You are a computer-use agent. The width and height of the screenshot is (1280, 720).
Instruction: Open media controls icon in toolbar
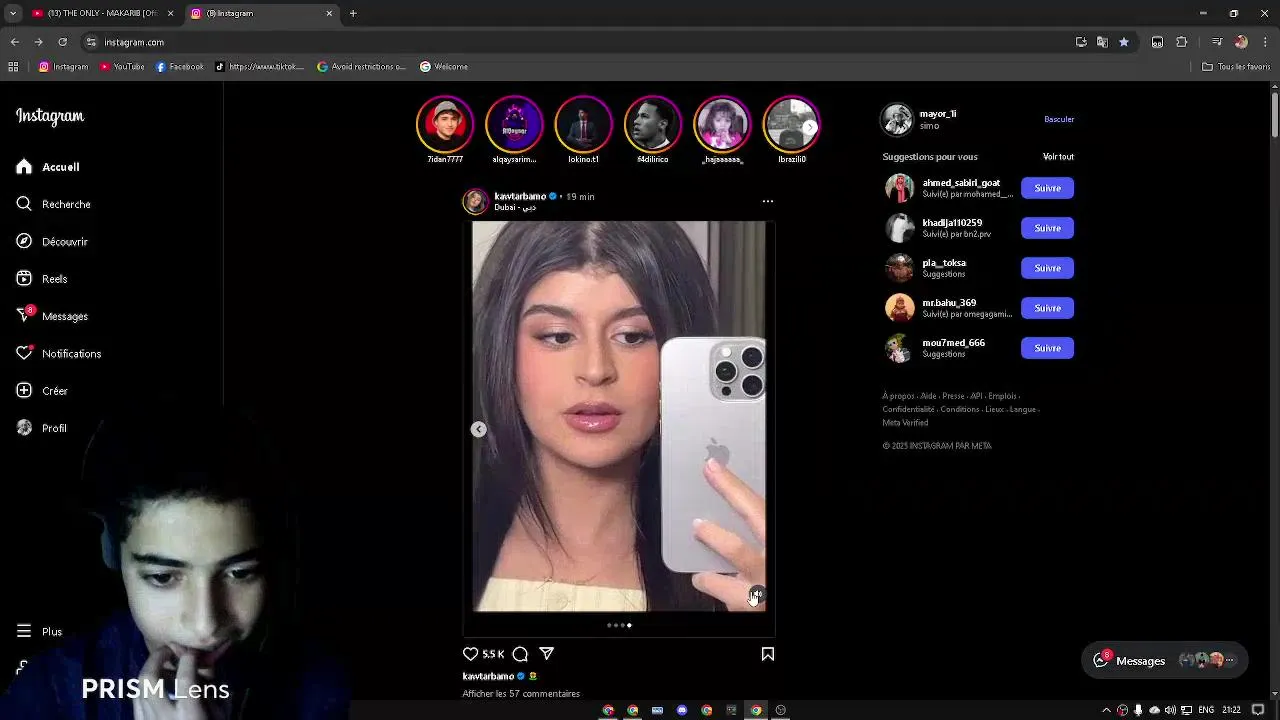(x=1217, y=42)
